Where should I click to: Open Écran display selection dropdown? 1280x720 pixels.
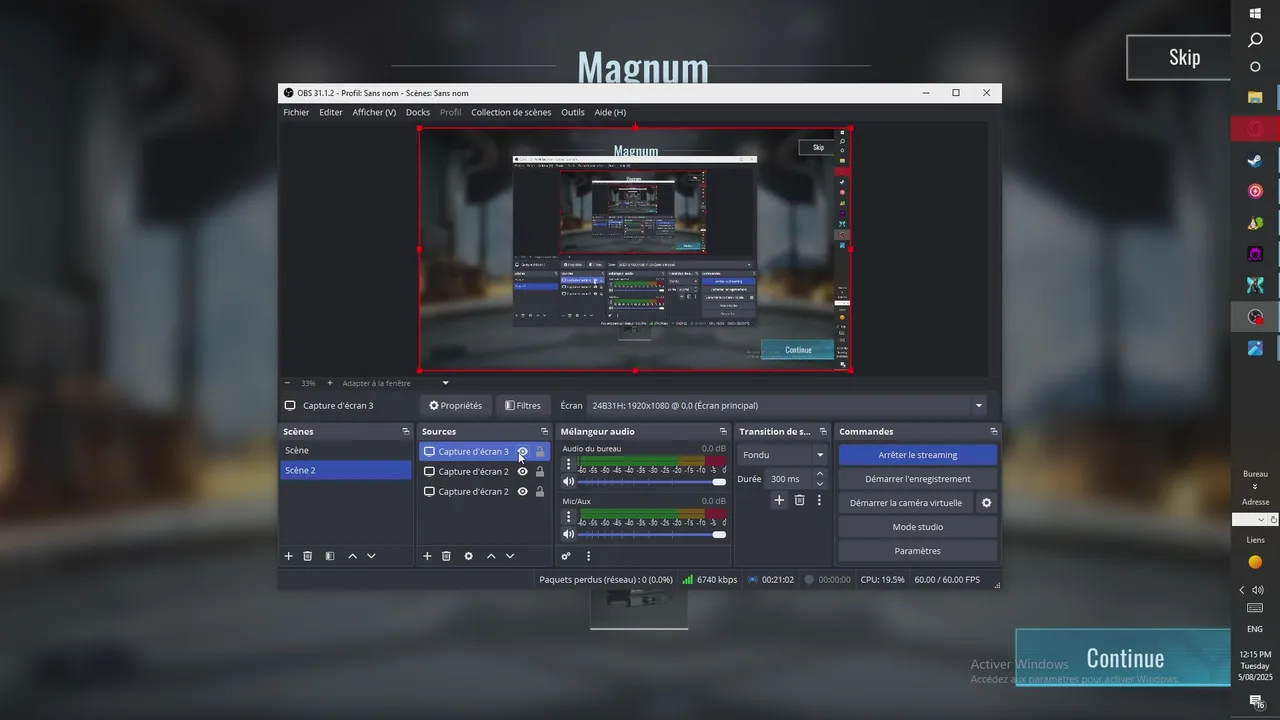click(787, 406)
